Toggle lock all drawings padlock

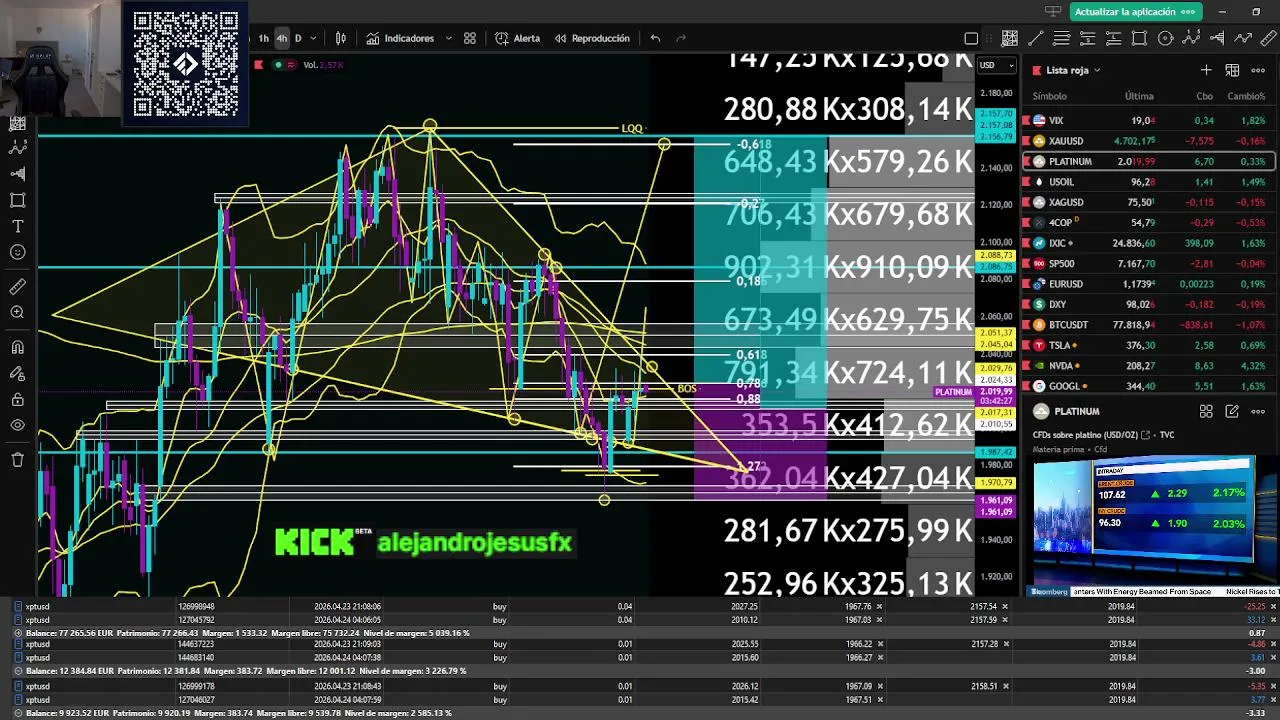[17, 400]
